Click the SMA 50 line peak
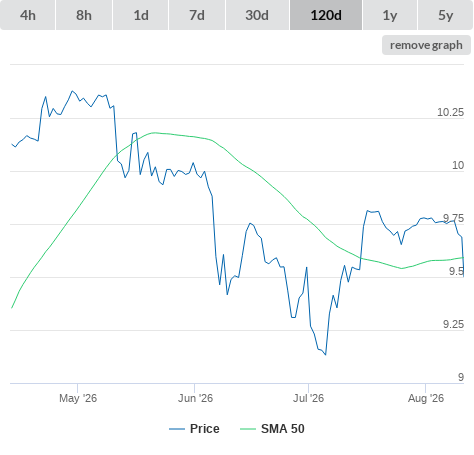The width and height of the screenshot is (474, 455). point(154,133)
